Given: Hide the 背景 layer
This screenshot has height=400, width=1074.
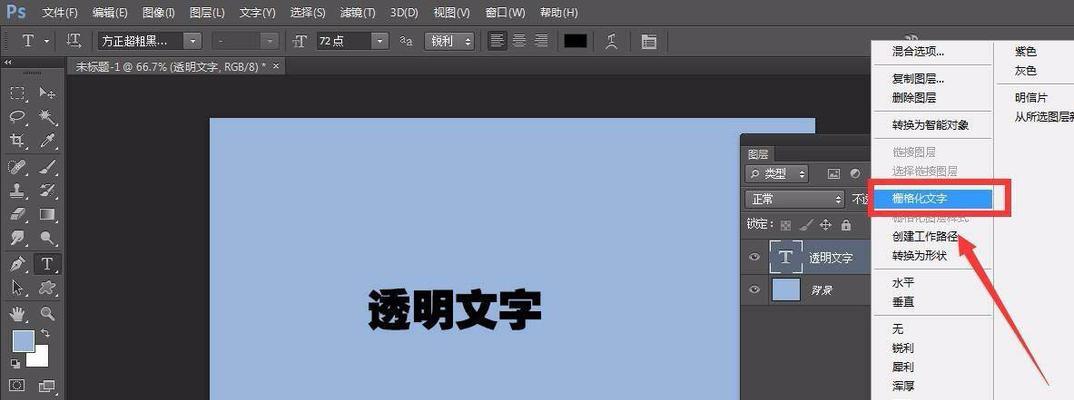Looking at the screenshot, I should tap(755, 290).
